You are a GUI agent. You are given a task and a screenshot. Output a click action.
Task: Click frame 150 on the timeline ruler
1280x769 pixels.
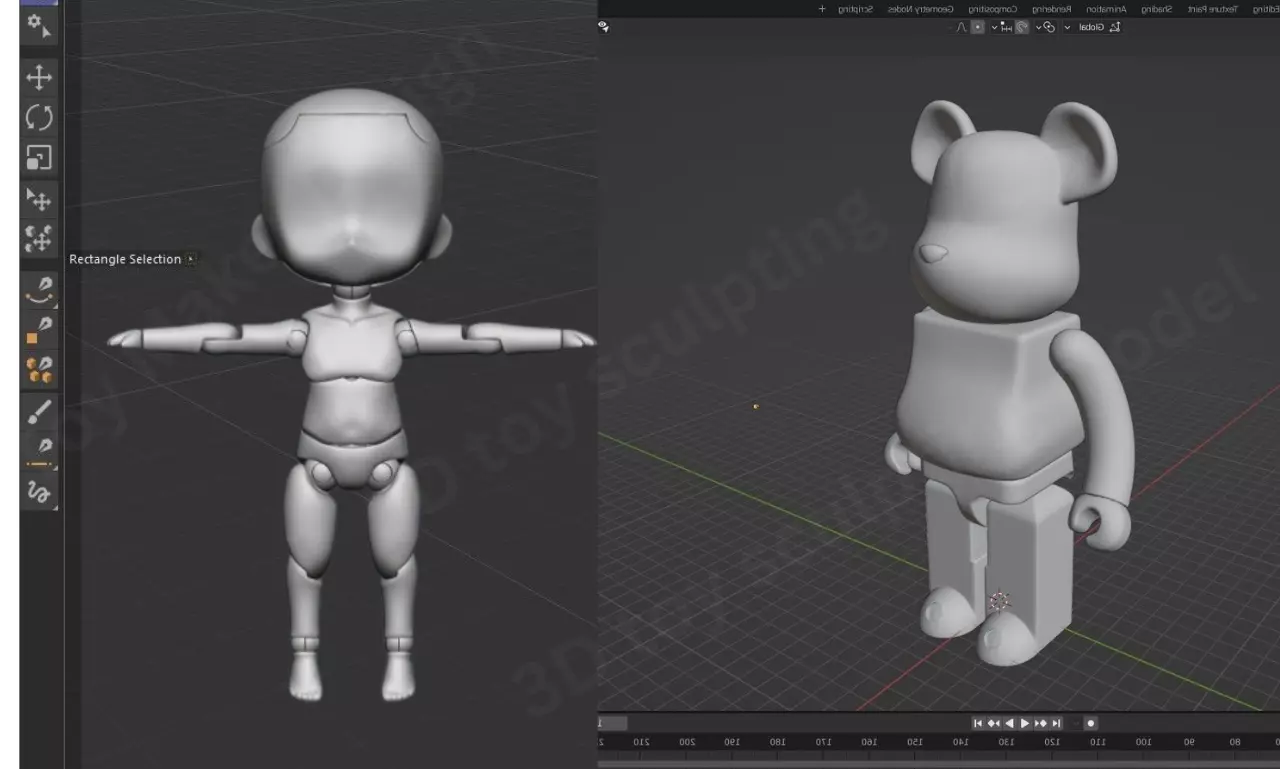tap(914, 742)
